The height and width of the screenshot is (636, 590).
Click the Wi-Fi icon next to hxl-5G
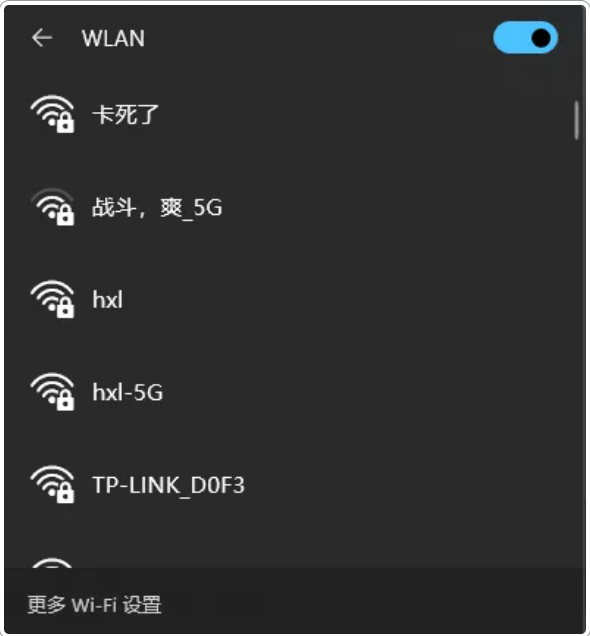point(52,391)
